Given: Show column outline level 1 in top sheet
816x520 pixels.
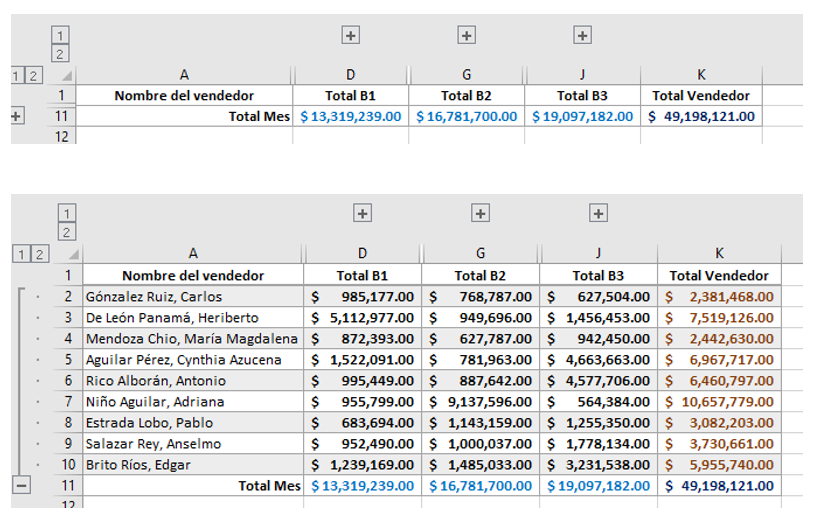Looking at the screenshot, I should (x=60, y=35).
